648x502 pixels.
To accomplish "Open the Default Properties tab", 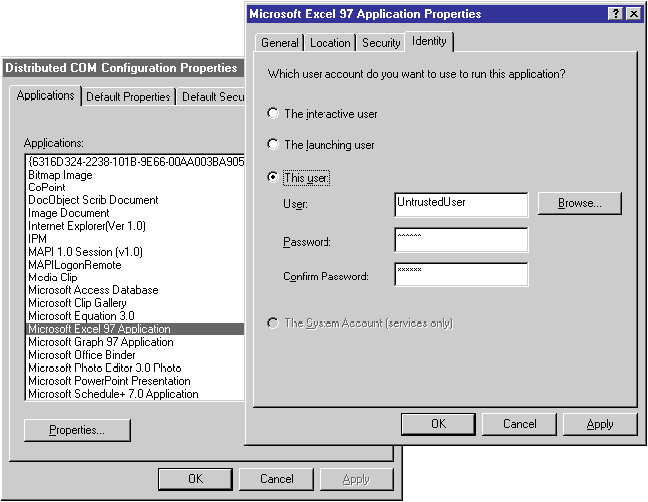I will (x=128, y=97).
